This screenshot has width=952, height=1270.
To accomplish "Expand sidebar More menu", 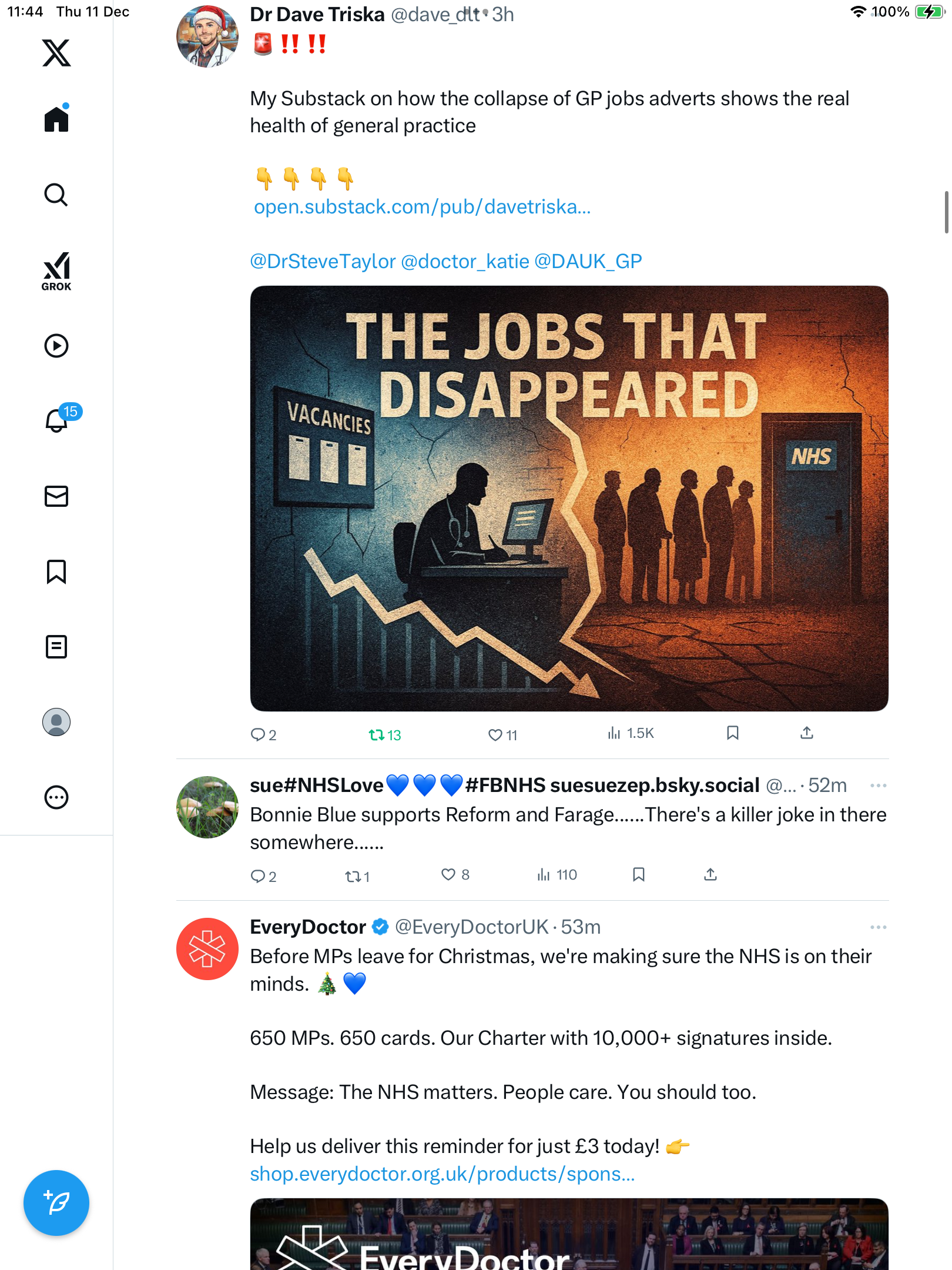I will pyautogui.click(x=56, y=797).
